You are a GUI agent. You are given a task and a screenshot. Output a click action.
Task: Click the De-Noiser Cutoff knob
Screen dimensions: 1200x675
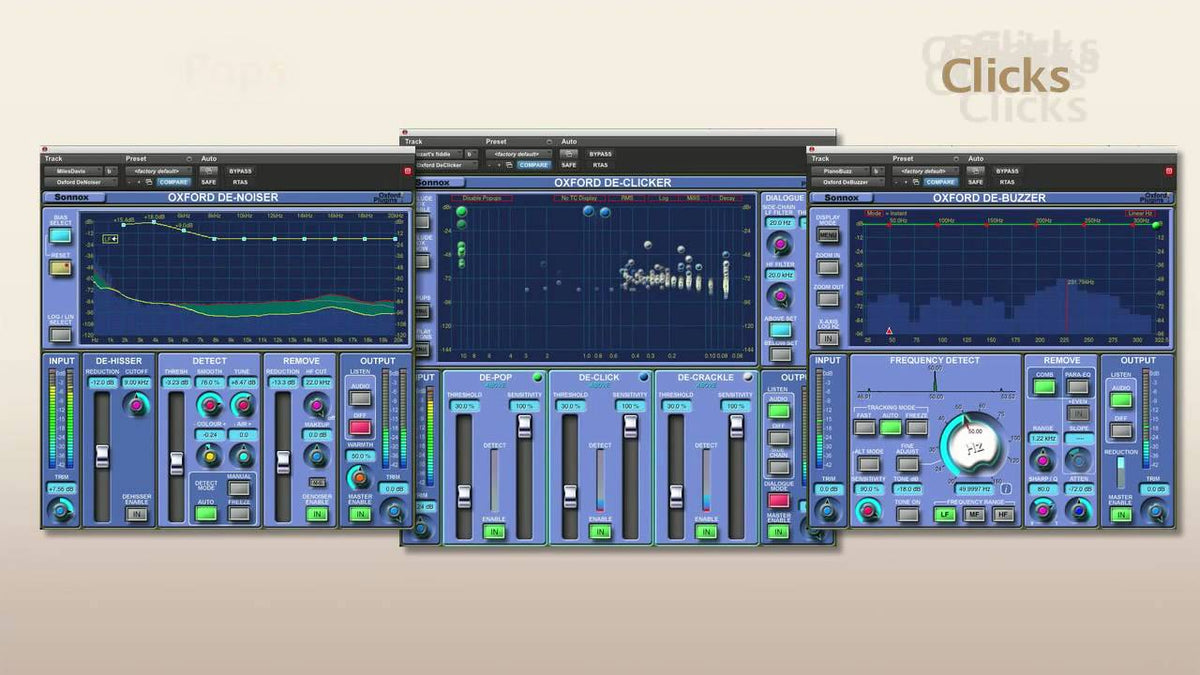pyautogui.click(x=136, y=405)
